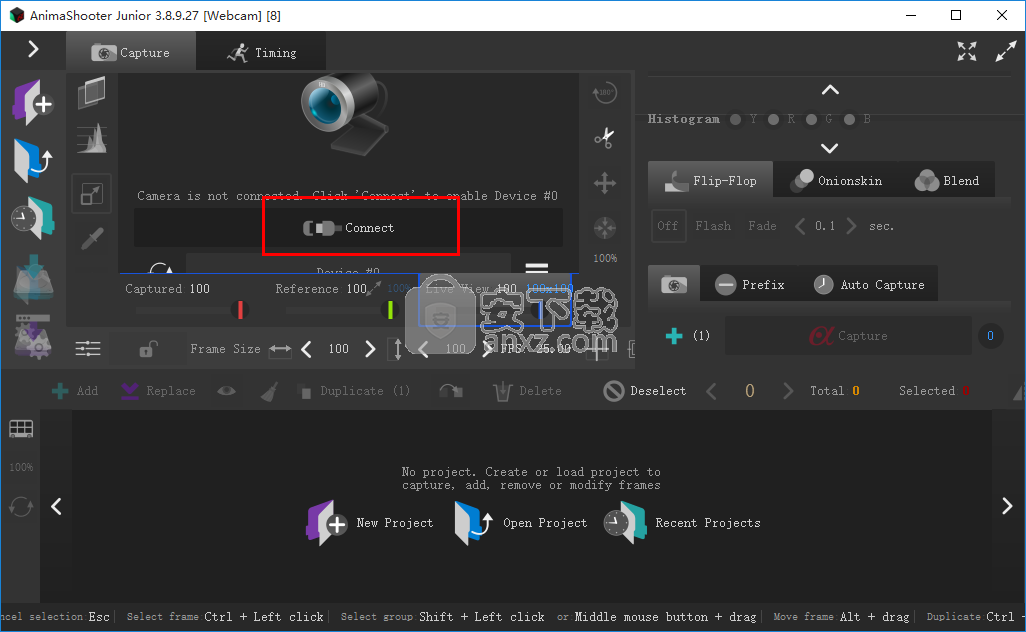This screenshot has height=632, width=1026.
Task: Go to next frame number arrow
Action: point(788,391)
